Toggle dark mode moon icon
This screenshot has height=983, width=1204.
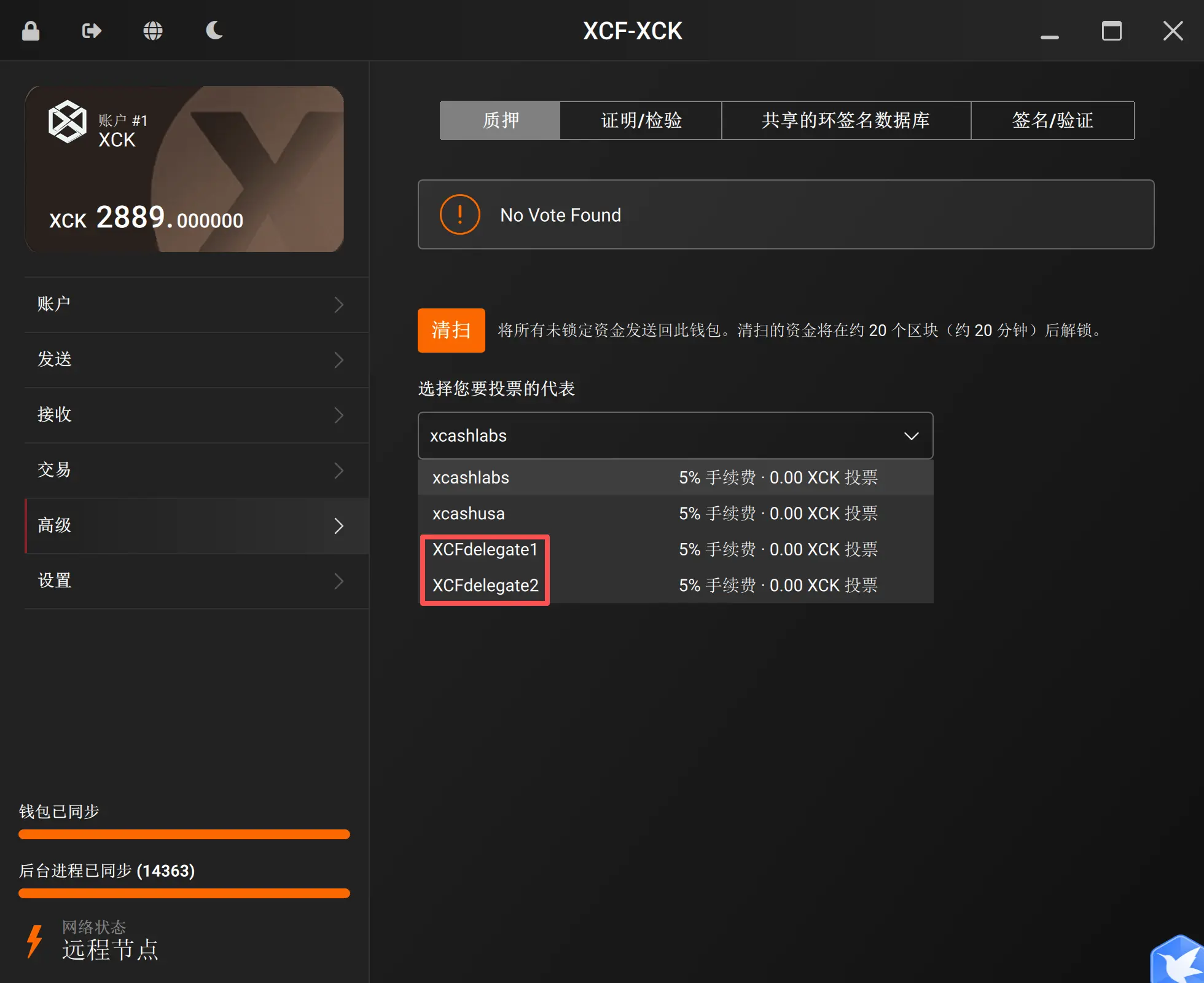214,31
